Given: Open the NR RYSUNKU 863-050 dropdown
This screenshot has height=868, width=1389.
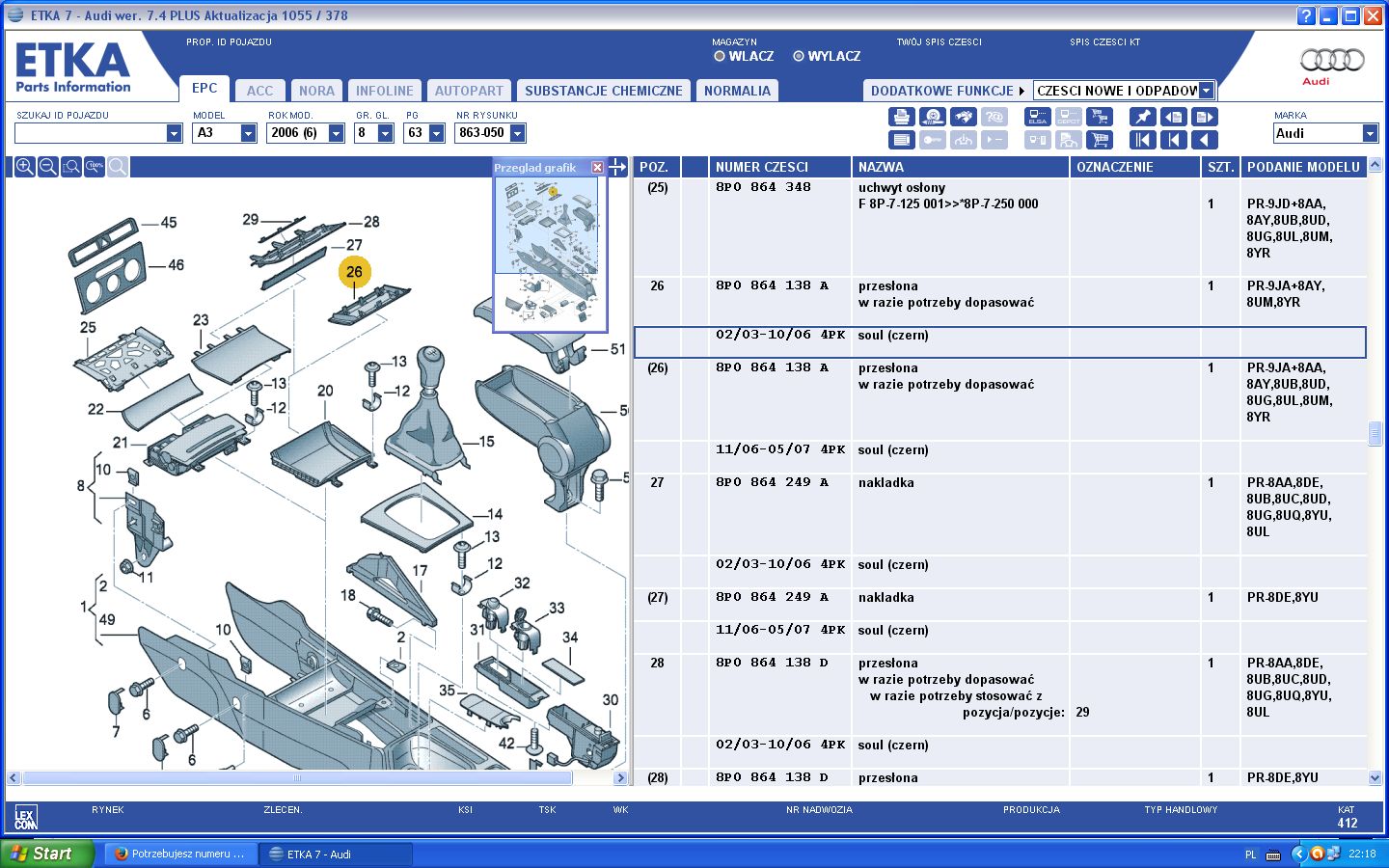Looking at the screenshot, I should [517, 133].
